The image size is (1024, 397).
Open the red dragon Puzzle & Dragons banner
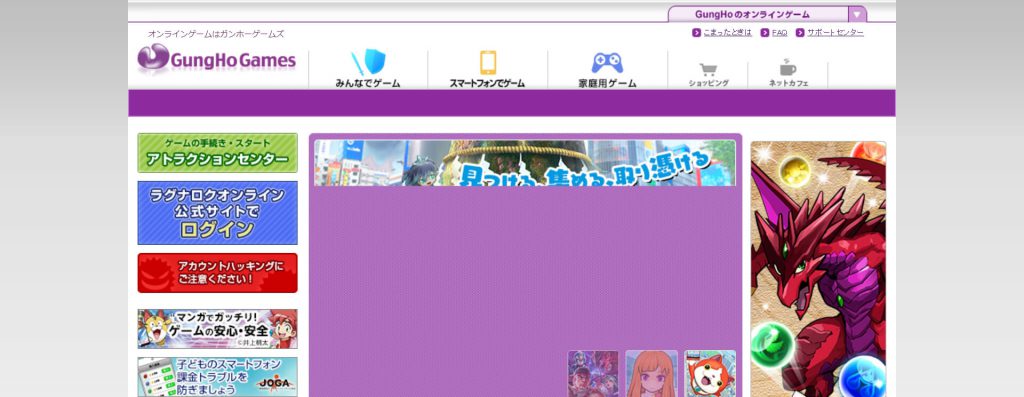click(x=818, y=269)
